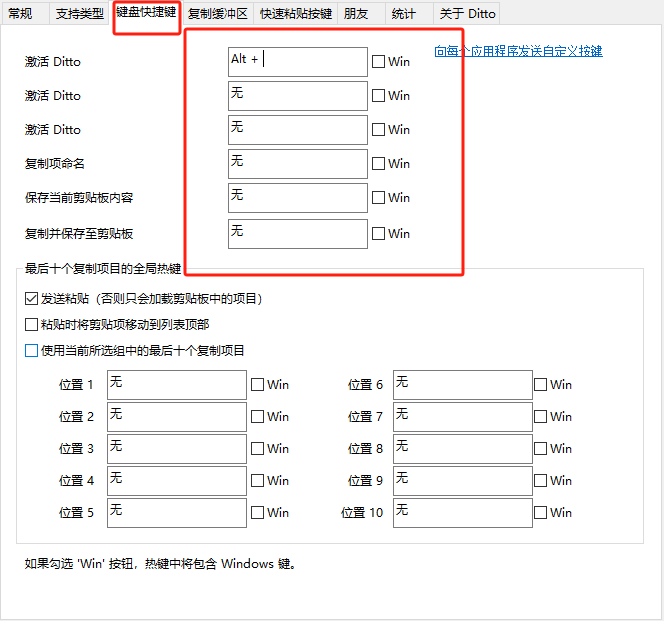Screen dimensions: 664x621
Task: Uncheck the 发送粘贴 checkbox
Action: point(31,299)
